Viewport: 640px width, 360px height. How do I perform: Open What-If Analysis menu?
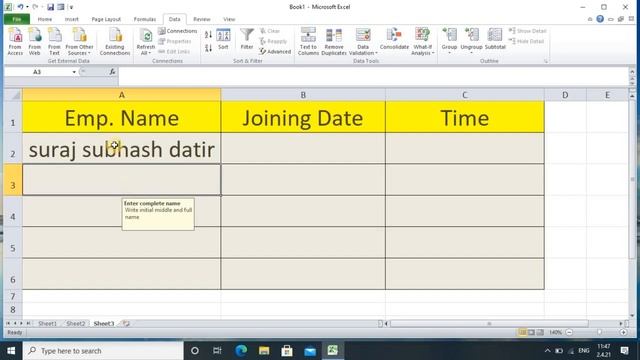click(x=422, y=41)
